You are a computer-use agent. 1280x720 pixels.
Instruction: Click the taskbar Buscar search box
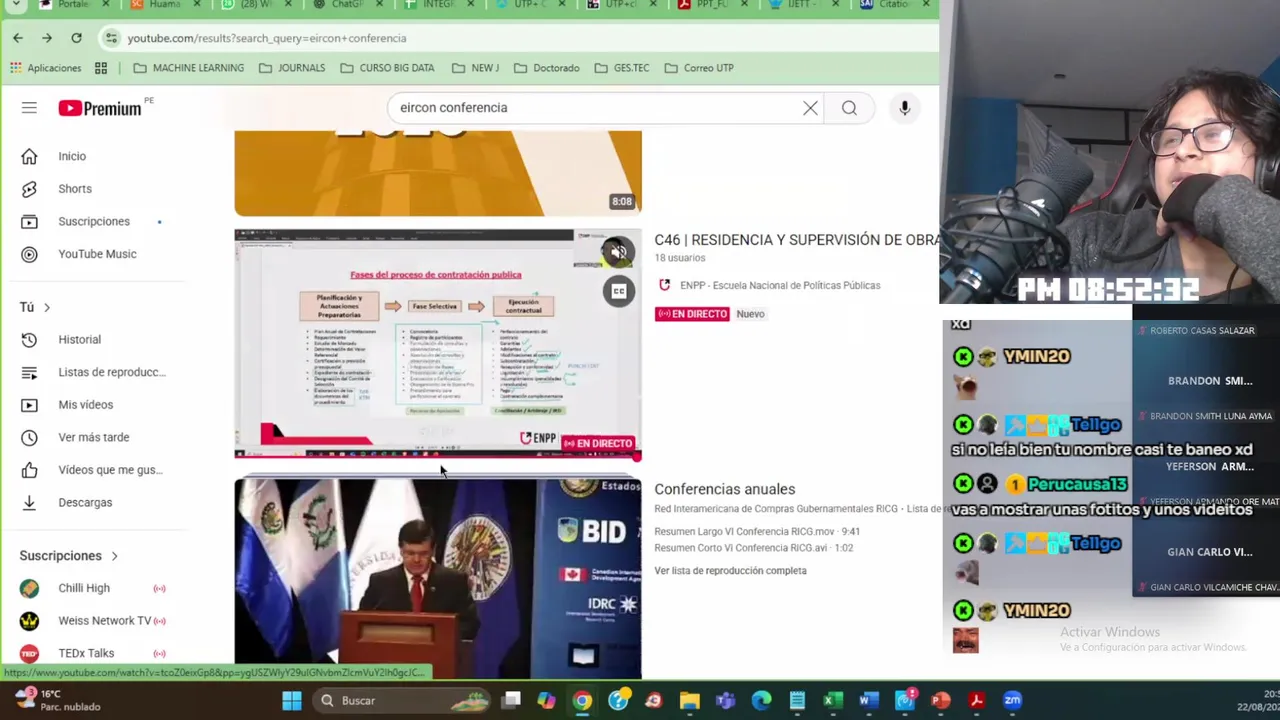(400, 700)
